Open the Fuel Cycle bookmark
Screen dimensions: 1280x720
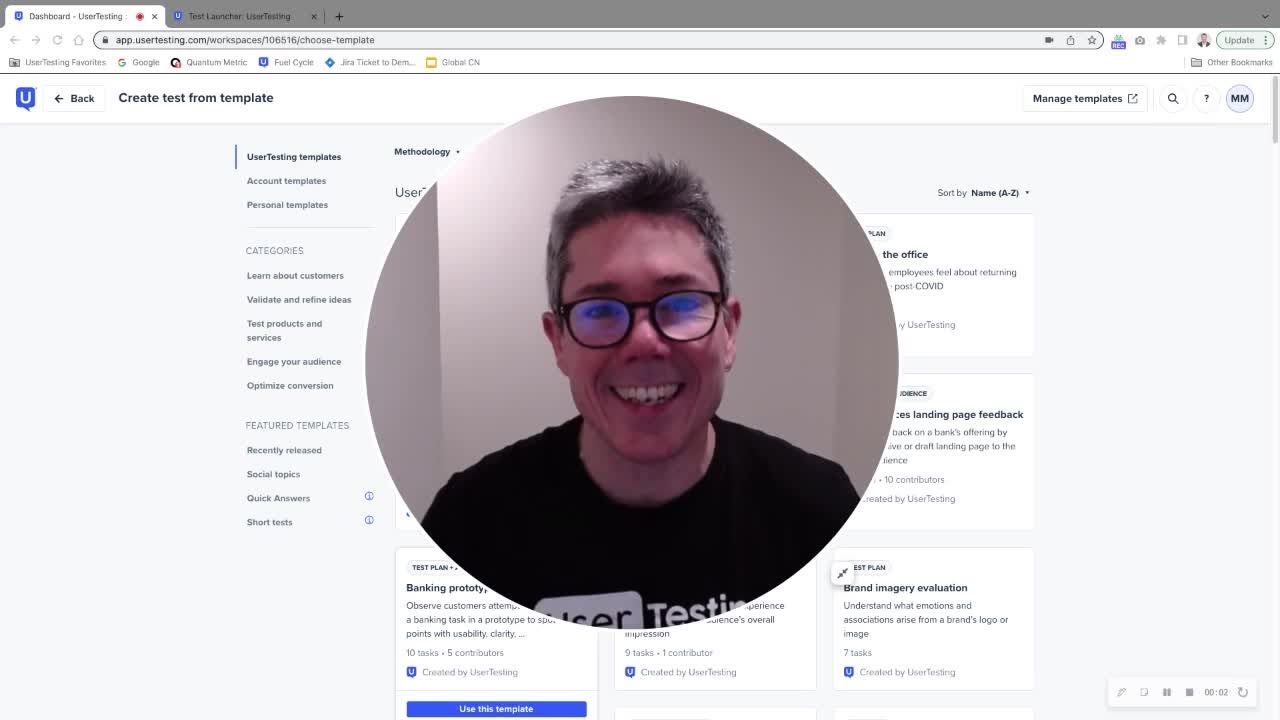[286, 62]
